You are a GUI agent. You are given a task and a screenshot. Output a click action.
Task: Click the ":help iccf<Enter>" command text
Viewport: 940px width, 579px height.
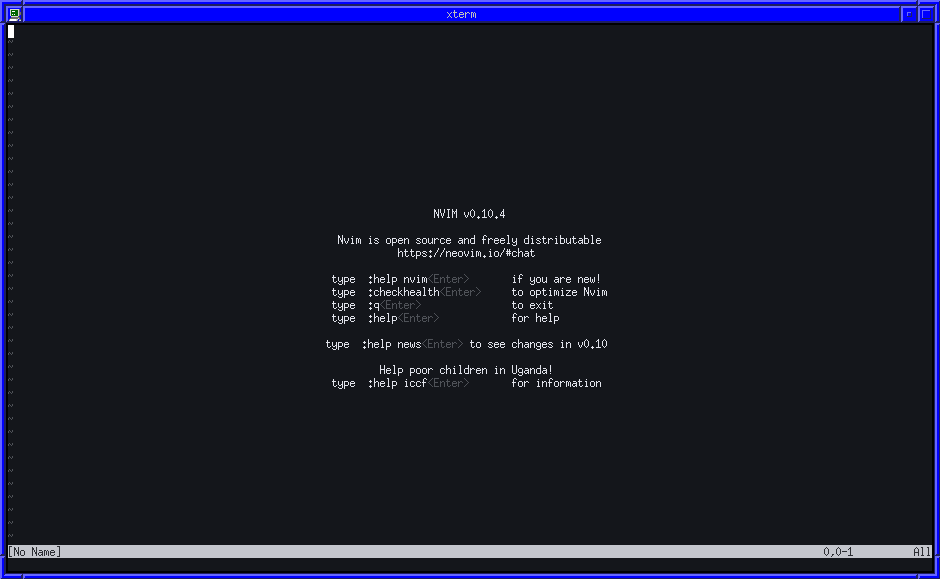pos(418,384)
